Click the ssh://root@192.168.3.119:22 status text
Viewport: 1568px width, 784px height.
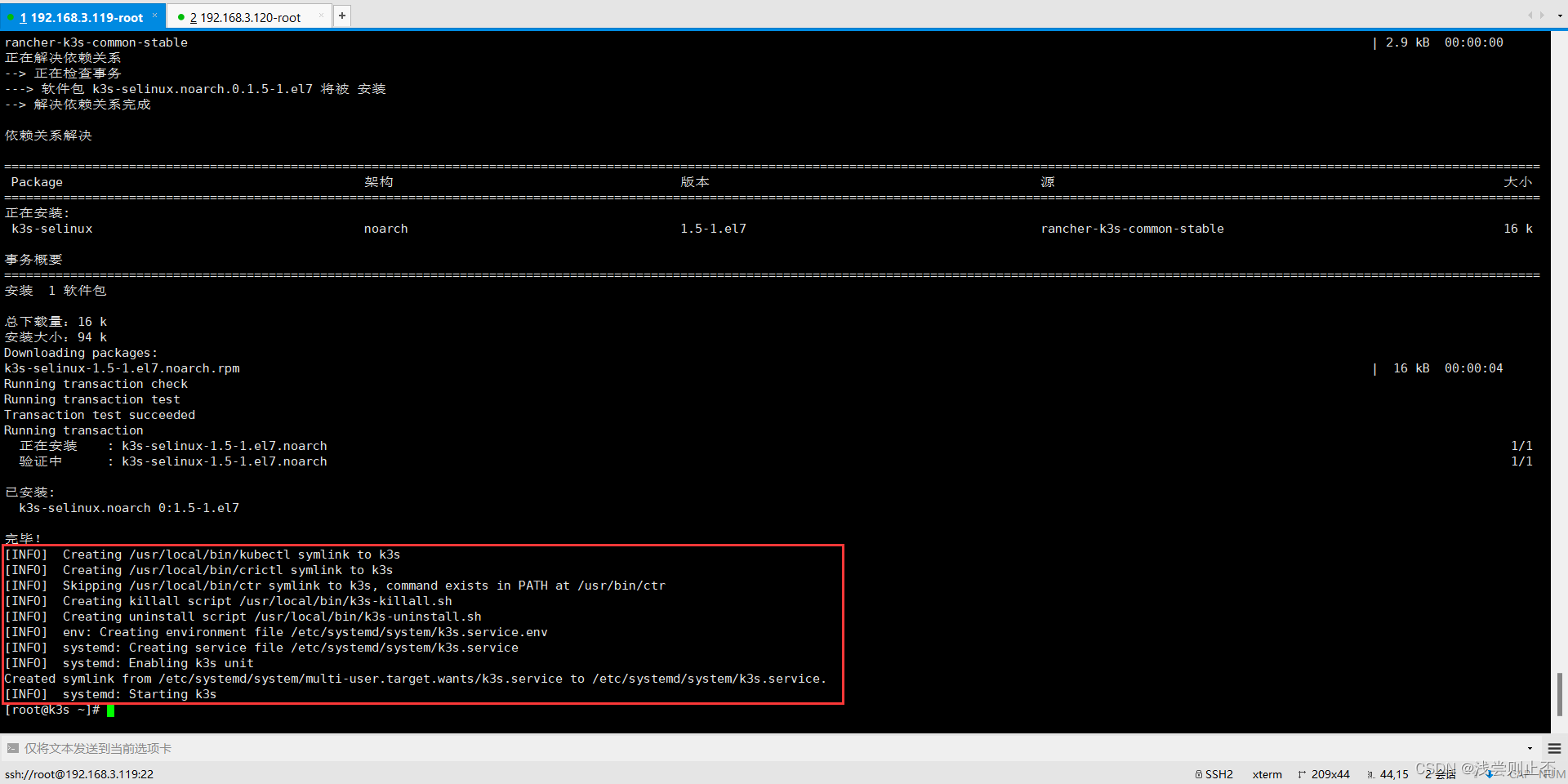point(79,774)
